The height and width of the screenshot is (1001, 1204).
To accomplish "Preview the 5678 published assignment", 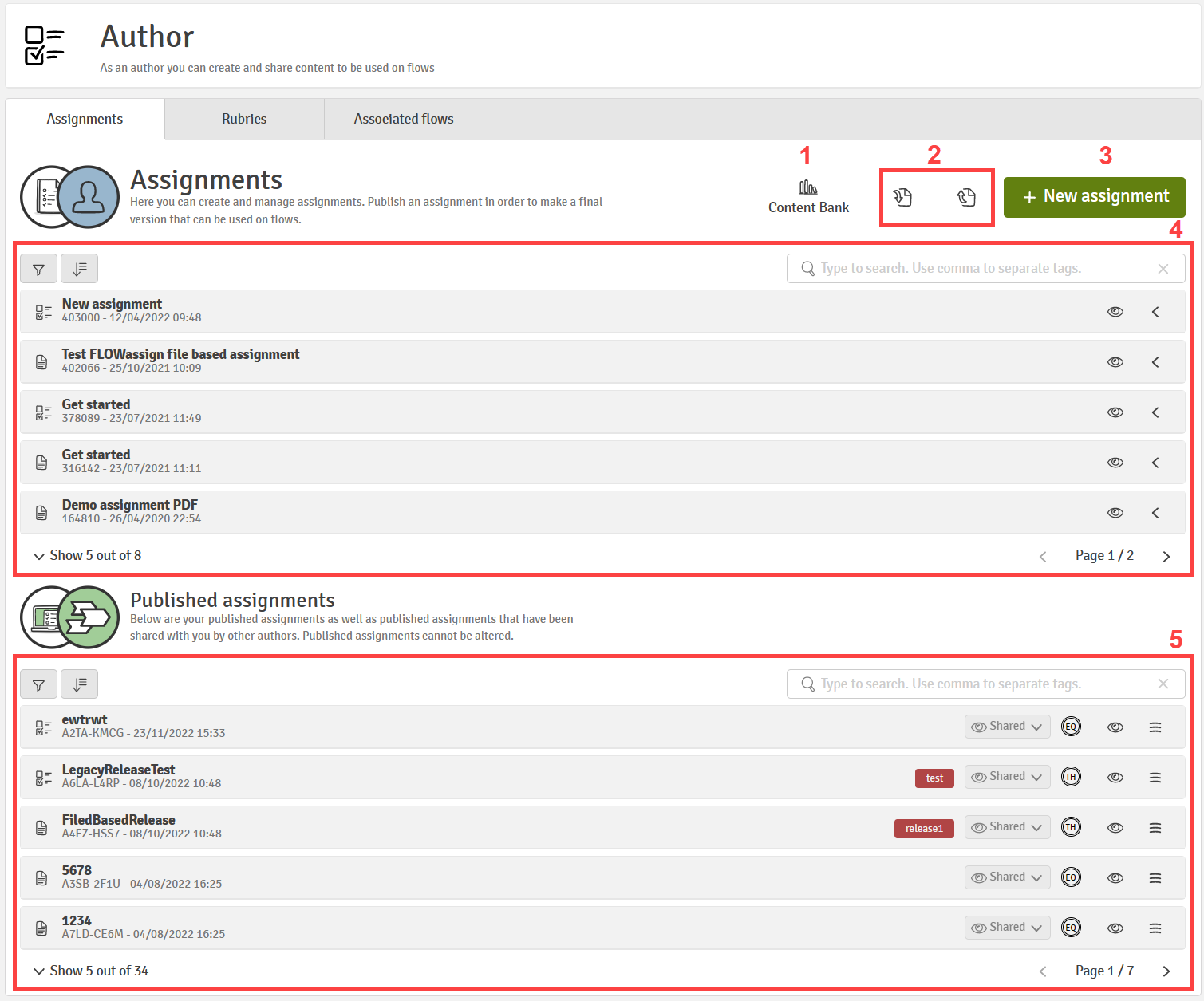I will [x=1115, y=878].
